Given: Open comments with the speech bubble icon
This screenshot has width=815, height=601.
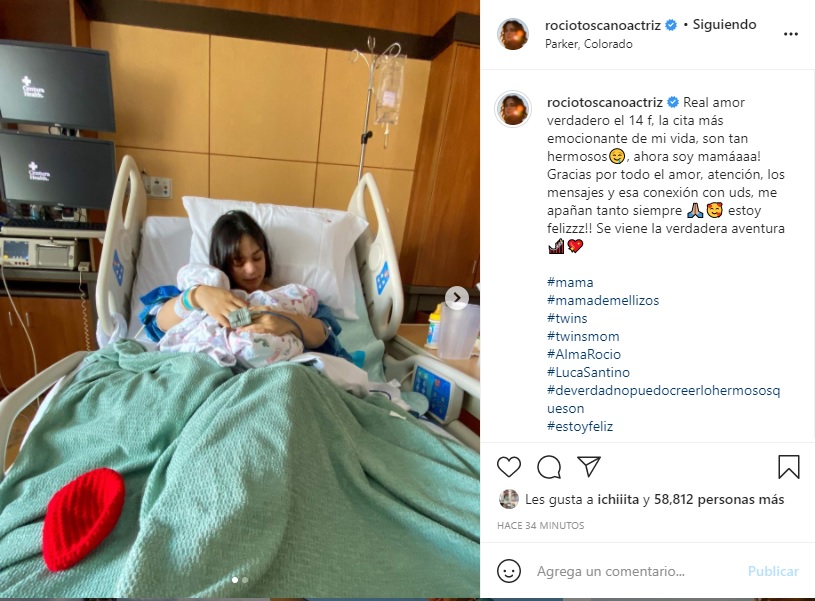Looking at the screenshot, I should click(x=549, y=466).
